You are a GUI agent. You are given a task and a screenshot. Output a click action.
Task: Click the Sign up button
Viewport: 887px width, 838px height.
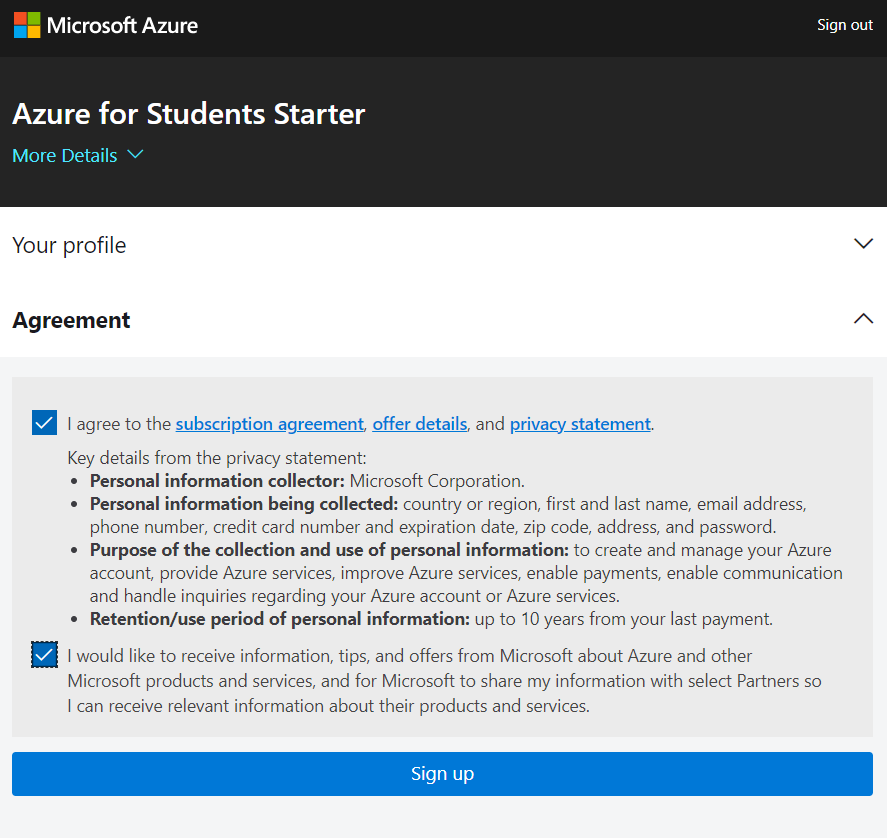[442, 773]
